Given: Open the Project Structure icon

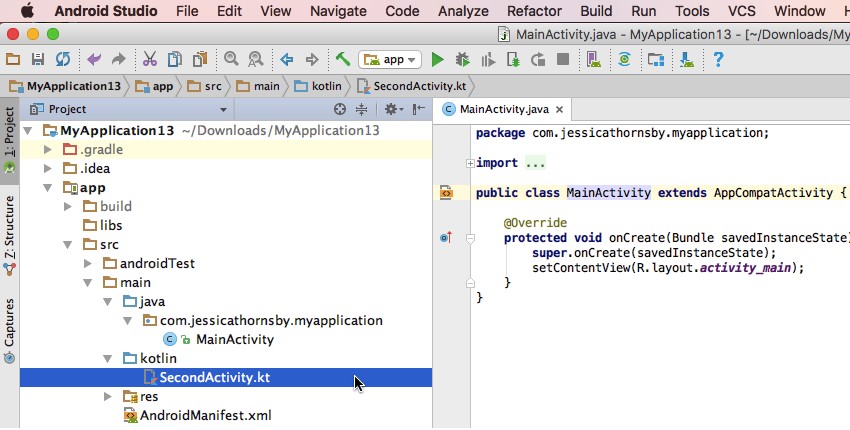Looking at the screenshot, I should 655,59.
